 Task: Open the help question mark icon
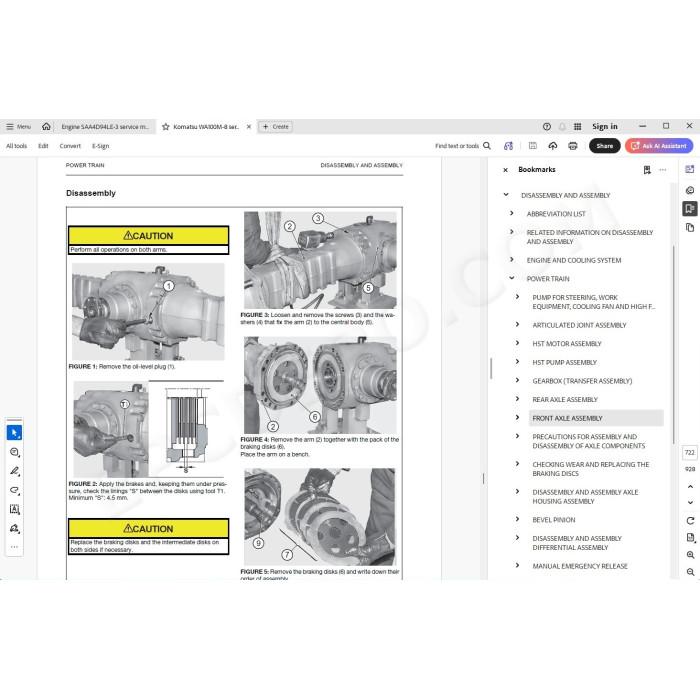(547, 127)
